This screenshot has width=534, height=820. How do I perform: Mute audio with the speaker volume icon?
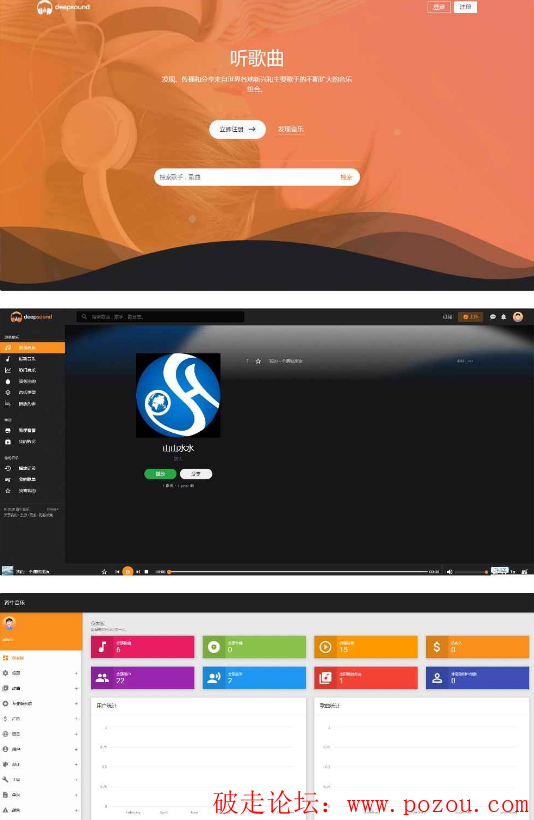click(449, 572)
